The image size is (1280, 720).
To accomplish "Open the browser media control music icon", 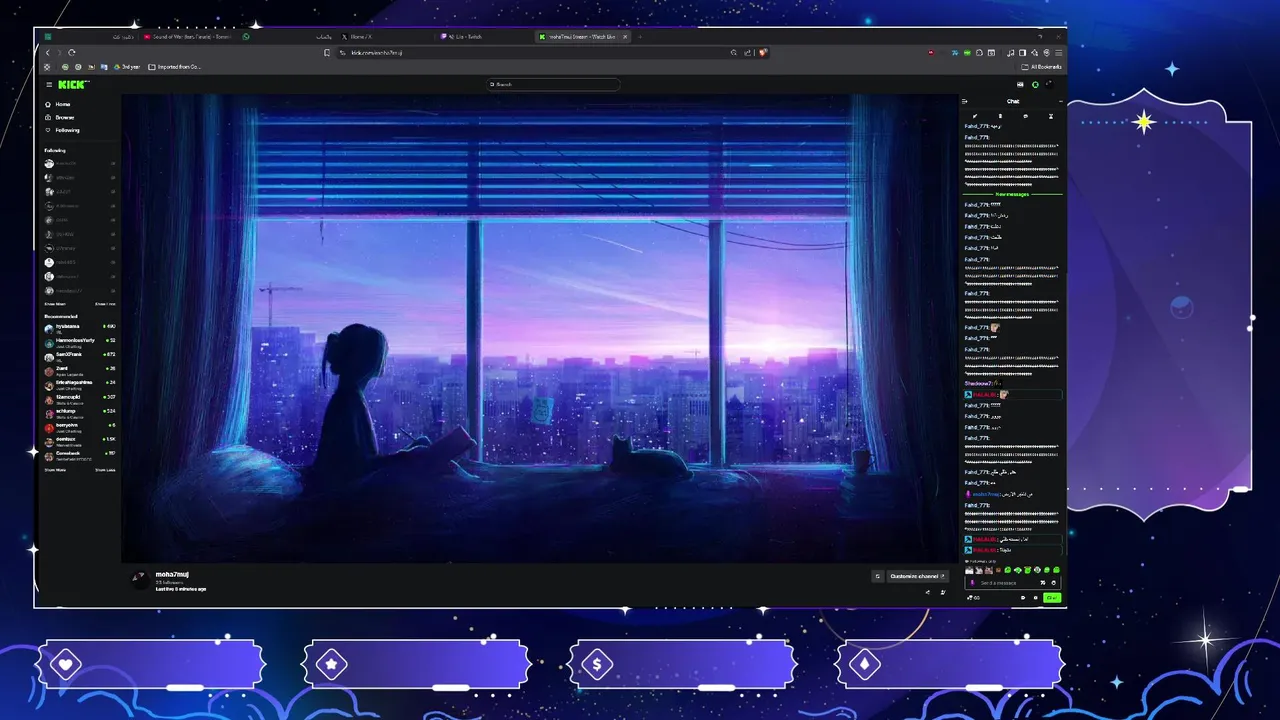I will (x=1010, y=53).
